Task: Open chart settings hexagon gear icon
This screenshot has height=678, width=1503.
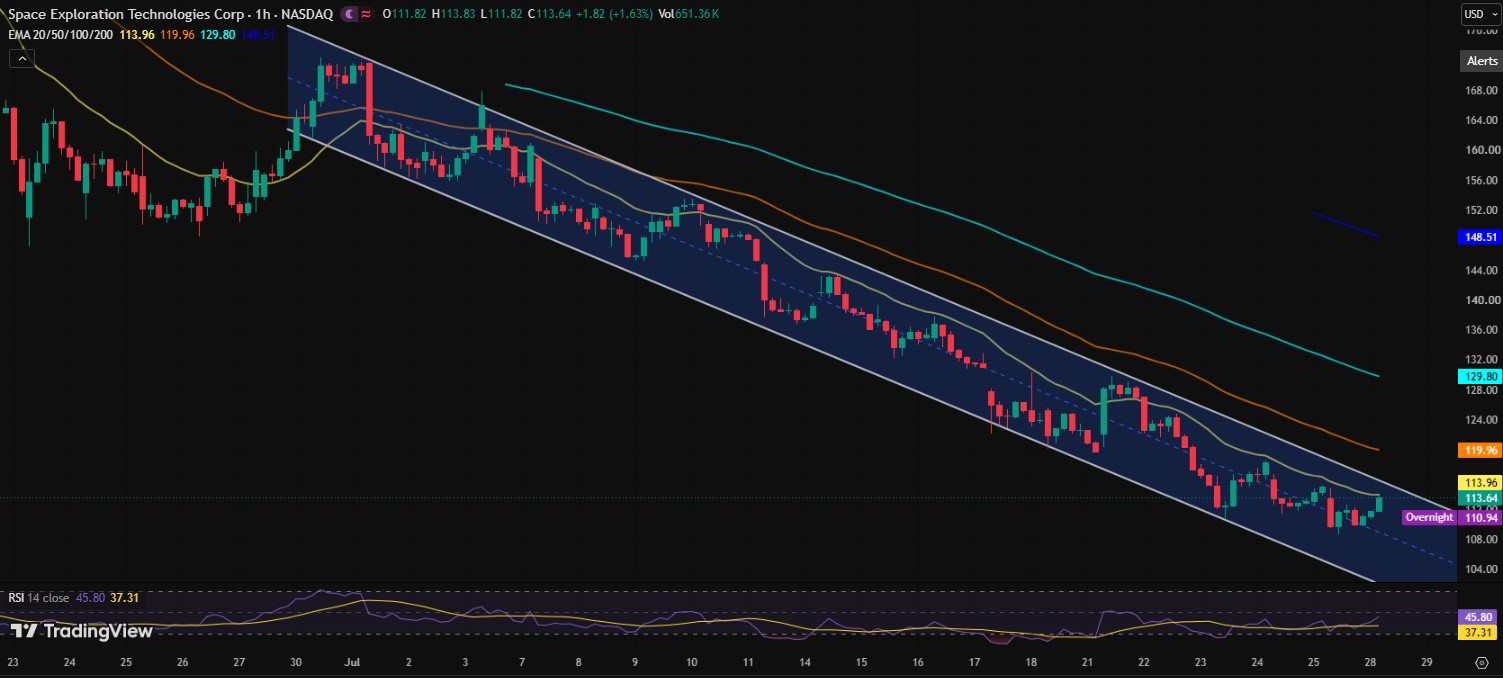Action: (1481, 662)
